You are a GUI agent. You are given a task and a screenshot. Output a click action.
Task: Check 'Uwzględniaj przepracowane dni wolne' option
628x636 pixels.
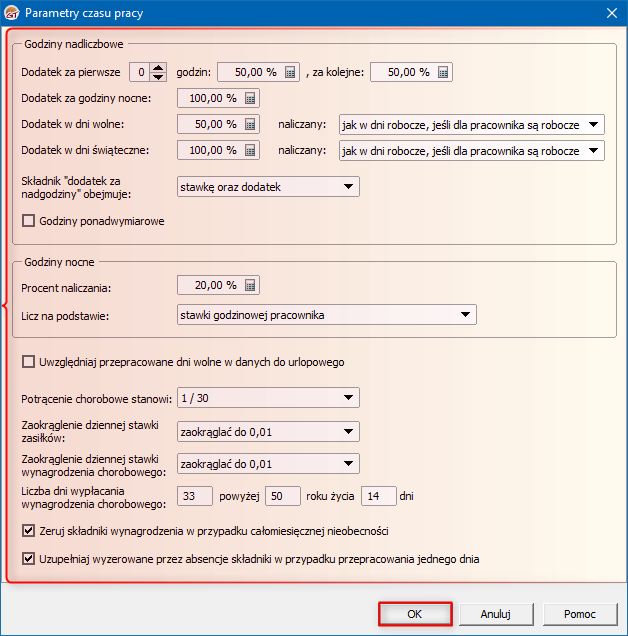click(28, 362)
